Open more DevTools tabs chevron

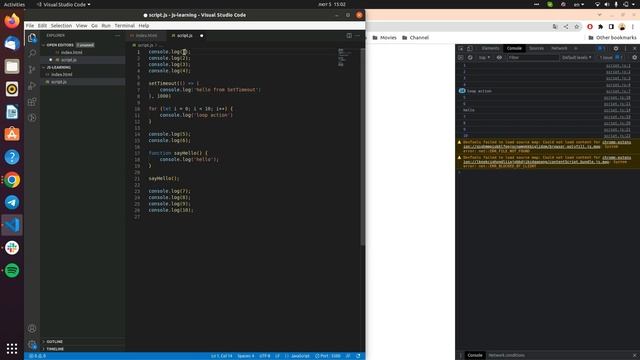tap(576, 48)
